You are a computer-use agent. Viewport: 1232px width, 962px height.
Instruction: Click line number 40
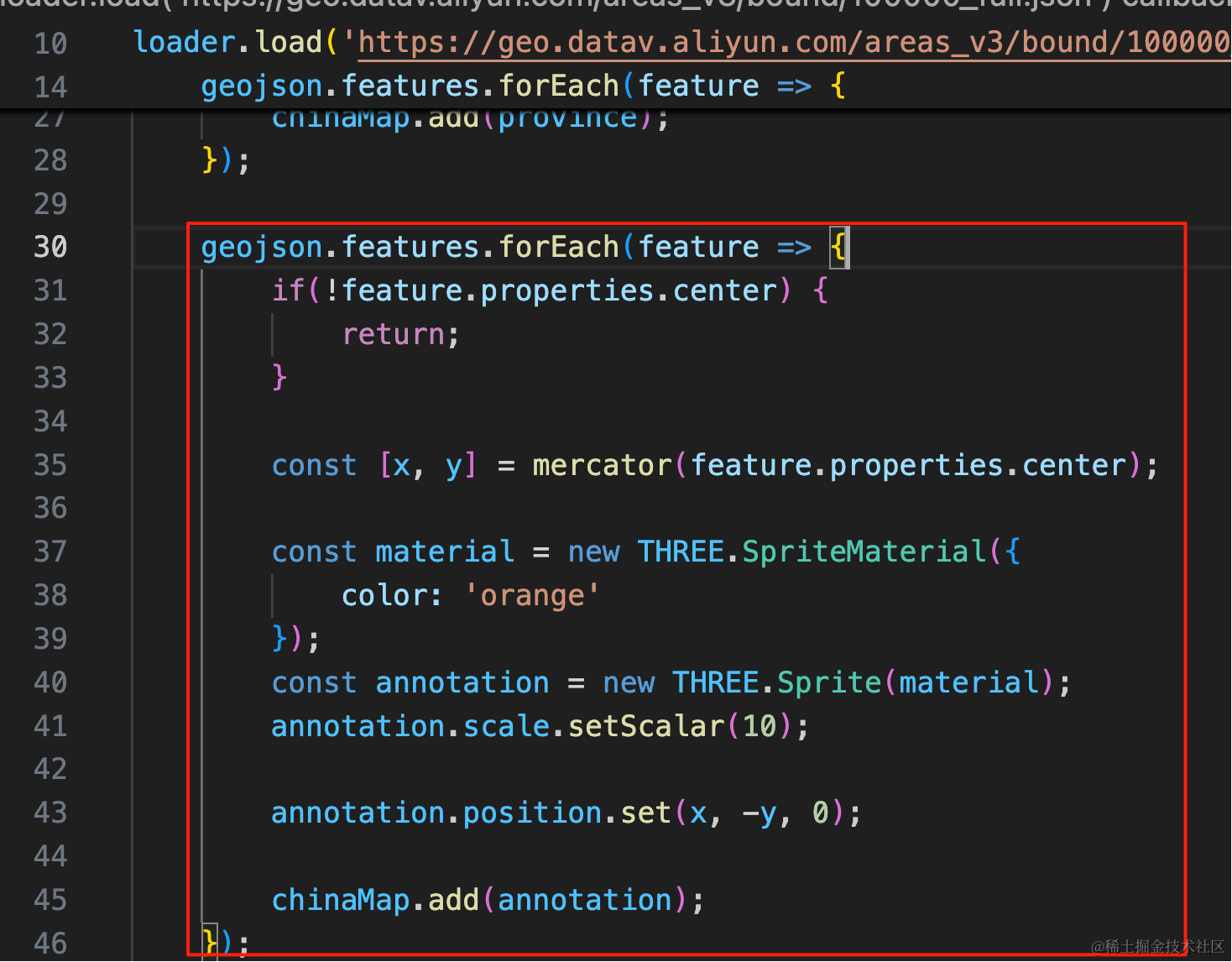50,682
